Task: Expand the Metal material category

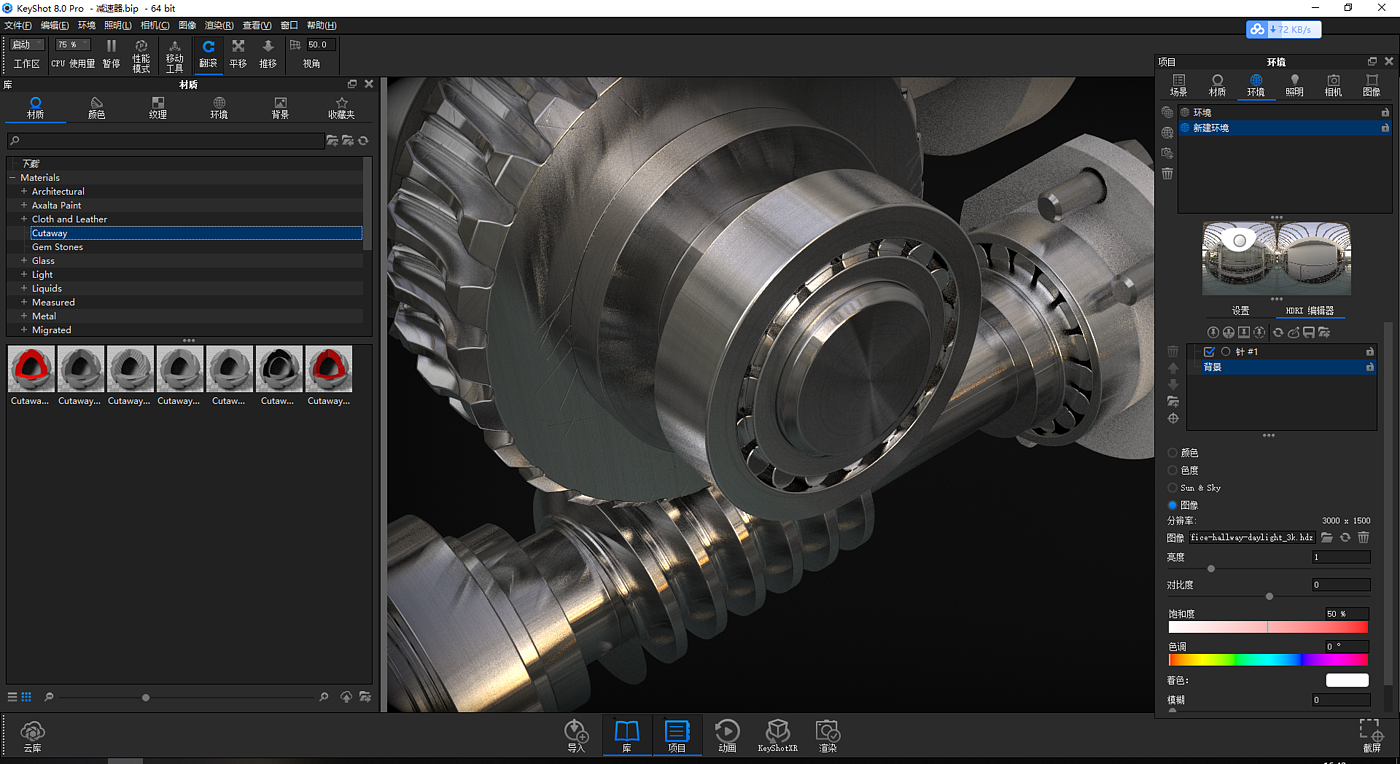Action: pos(24,316)
